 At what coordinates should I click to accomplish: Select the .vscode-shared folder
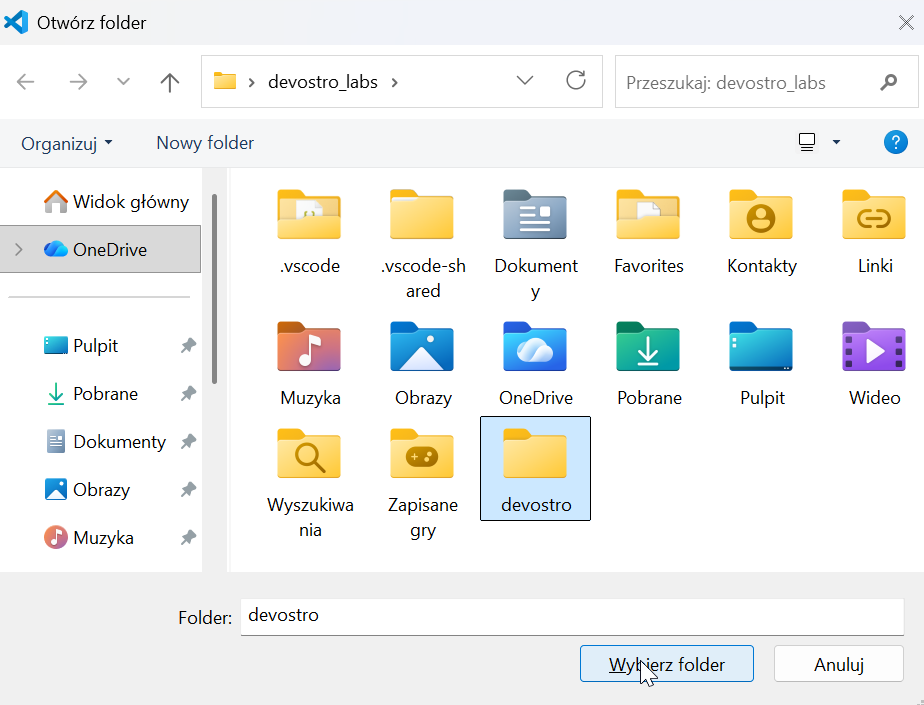click(x=423, y=244)
